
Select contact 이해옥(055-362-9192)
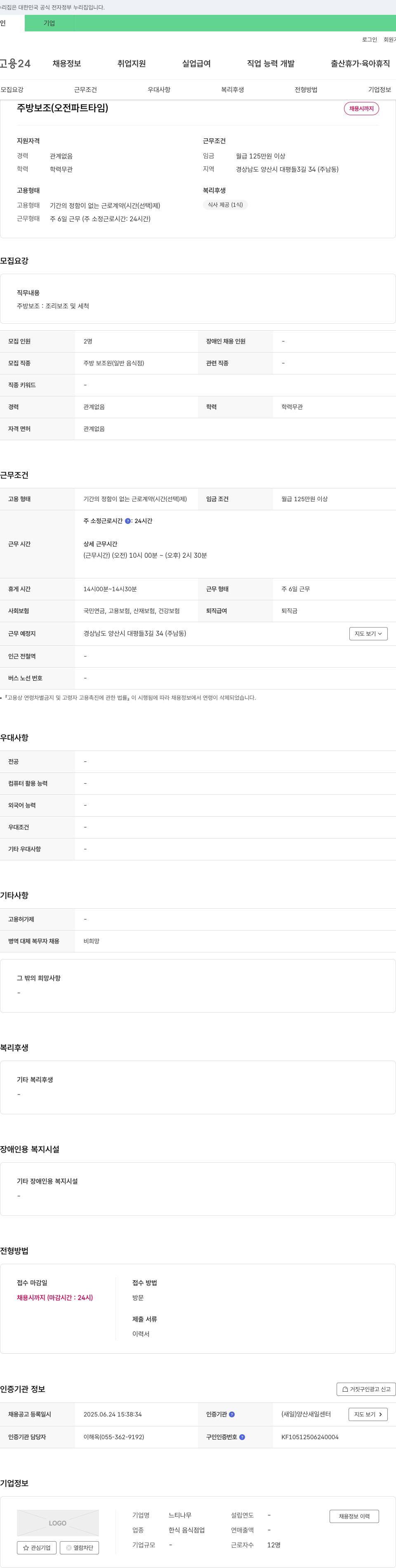(114, 1437)
